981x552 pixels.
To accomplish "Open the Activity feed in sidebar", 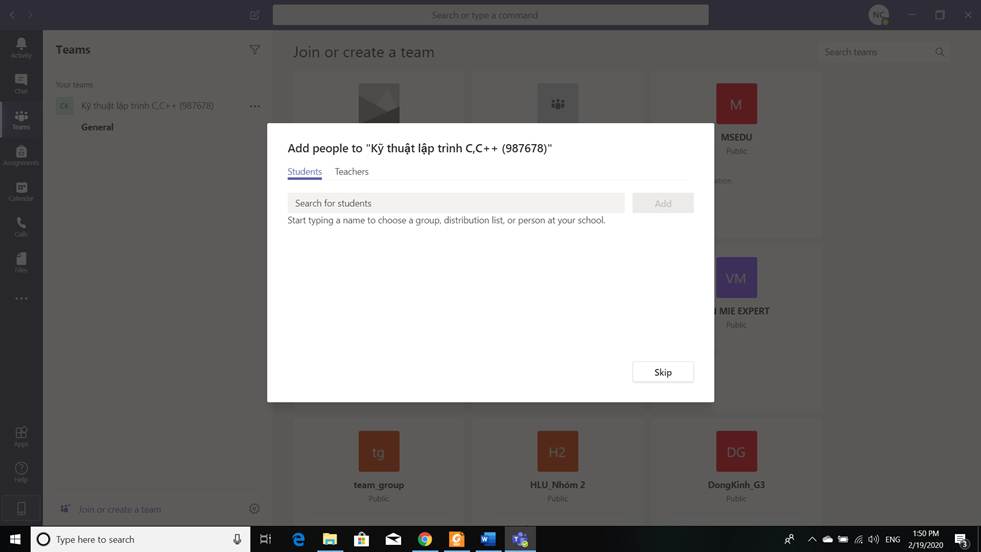I will (21, 47).
